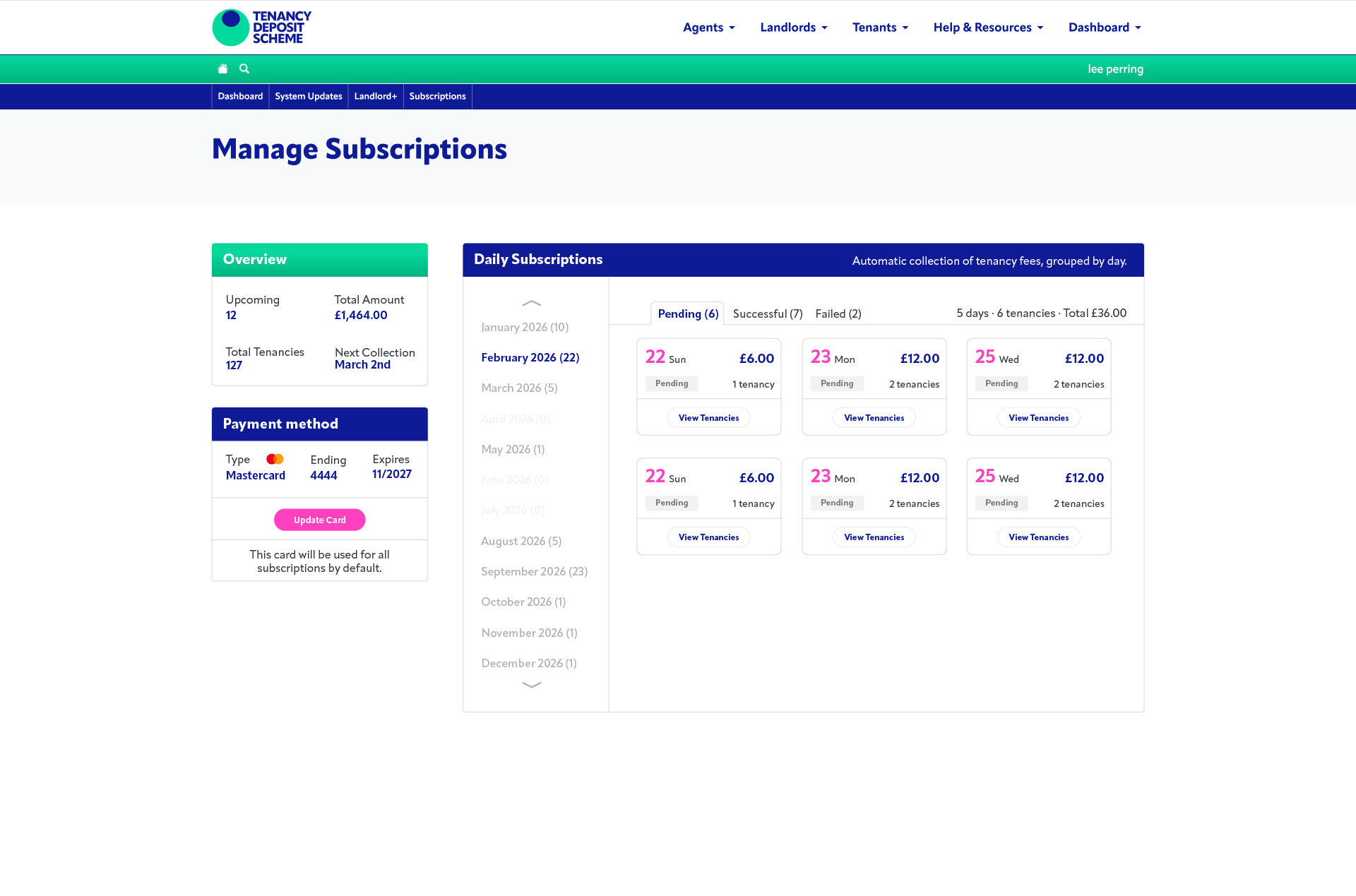Open the Landlord+ nav item
The width and height of the screenshot is (1356, 896).
point(375,97)
